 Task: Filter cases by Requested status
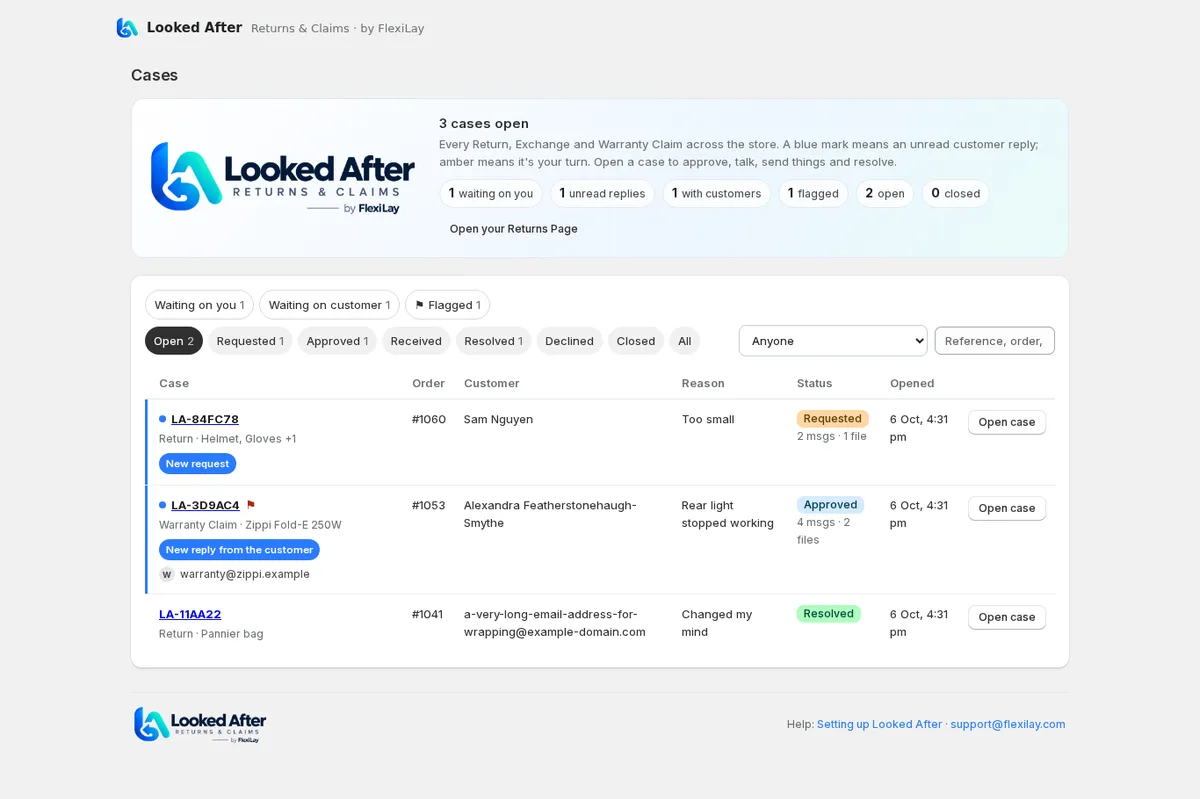(250, 341)
